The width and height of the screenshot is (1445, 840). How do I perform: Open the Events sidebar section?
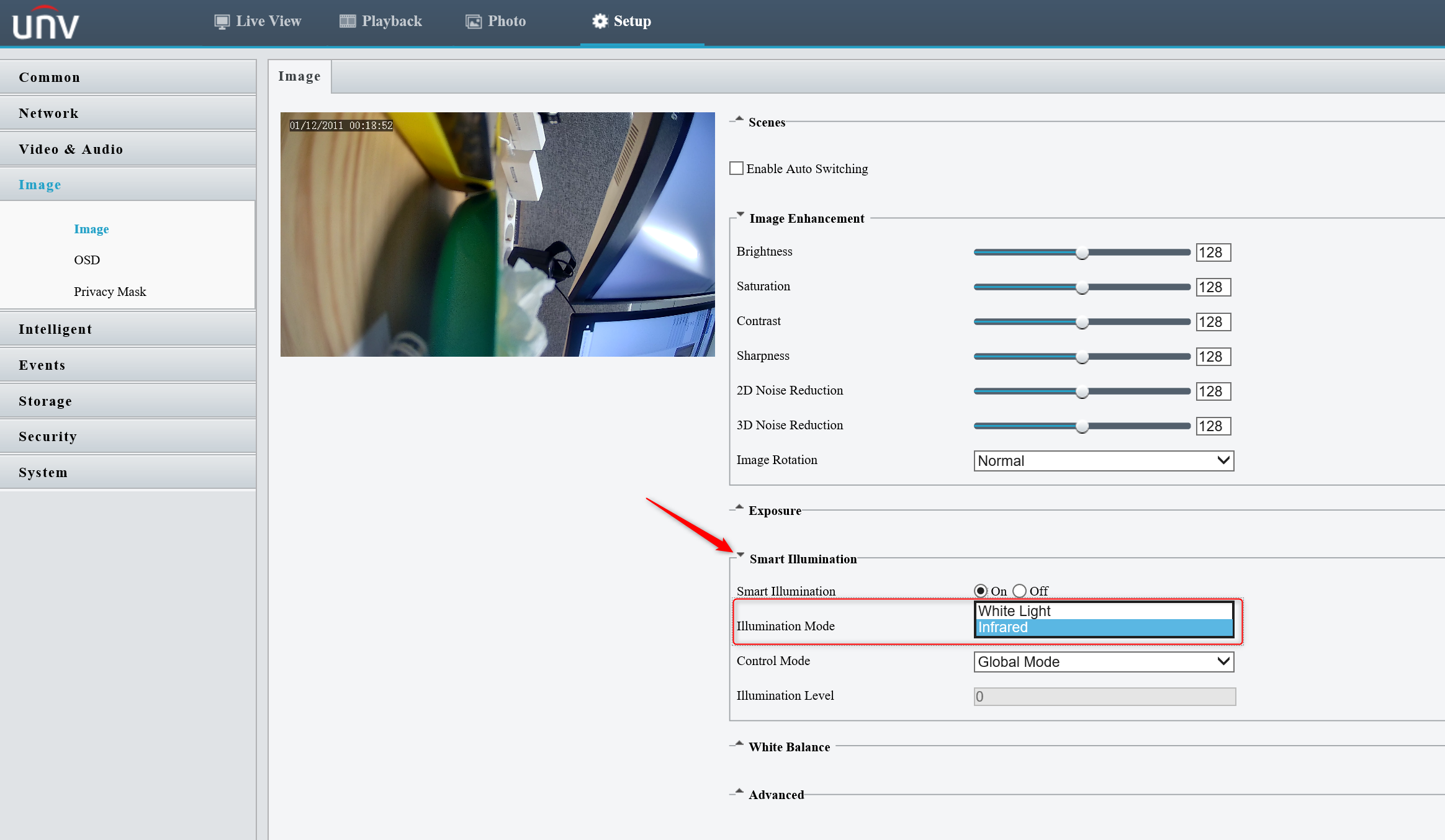tap(128, 365)
